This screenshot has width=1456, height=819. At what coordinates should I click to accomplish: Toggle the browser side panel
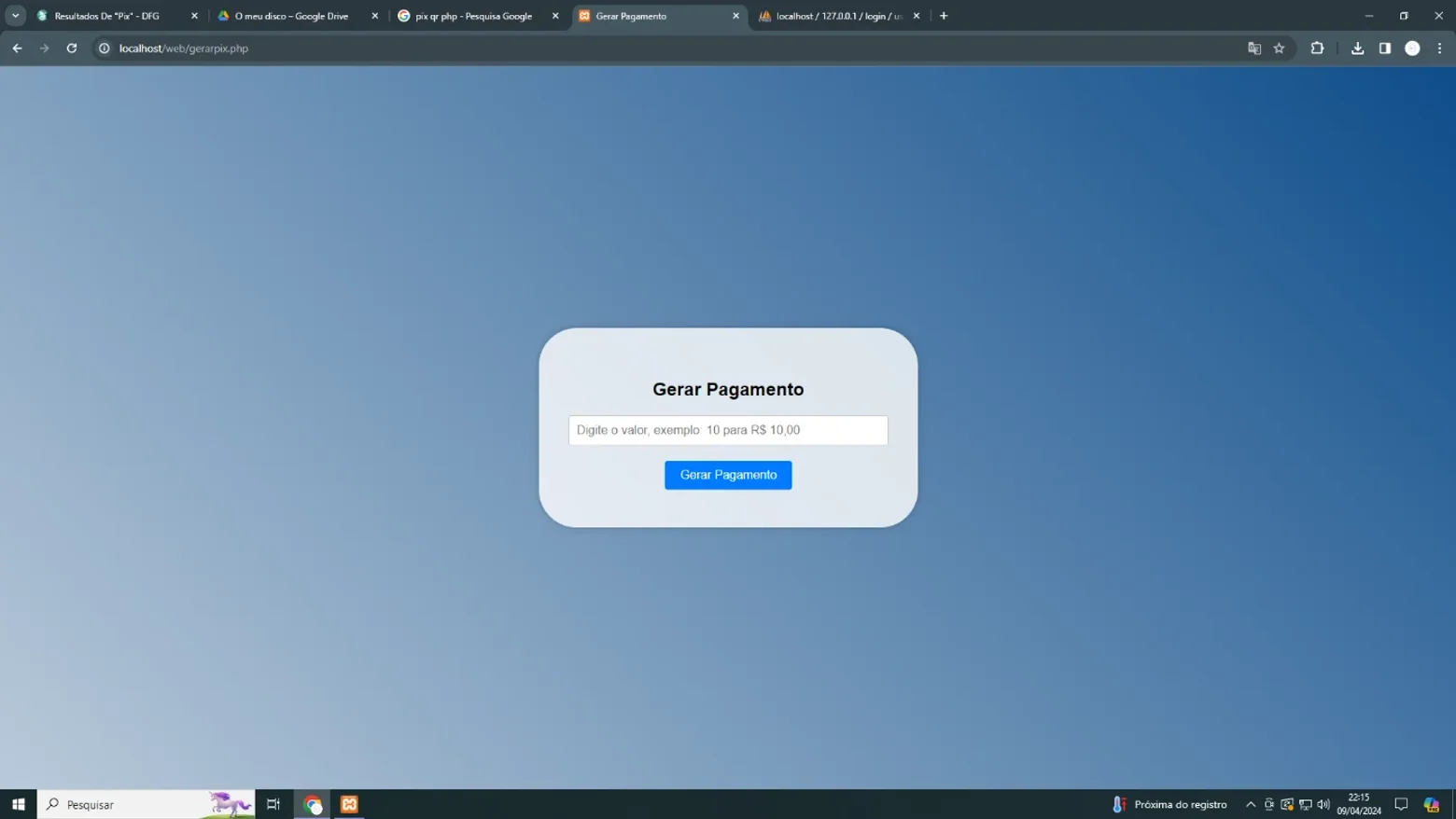click(x=1385, y=49)
